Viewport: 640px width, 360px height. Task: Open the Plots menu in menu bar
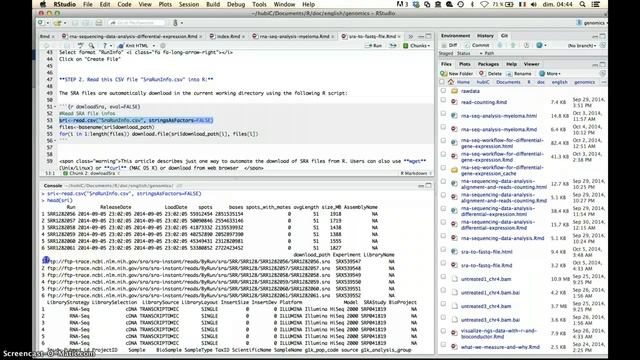(x=165, y=4)
